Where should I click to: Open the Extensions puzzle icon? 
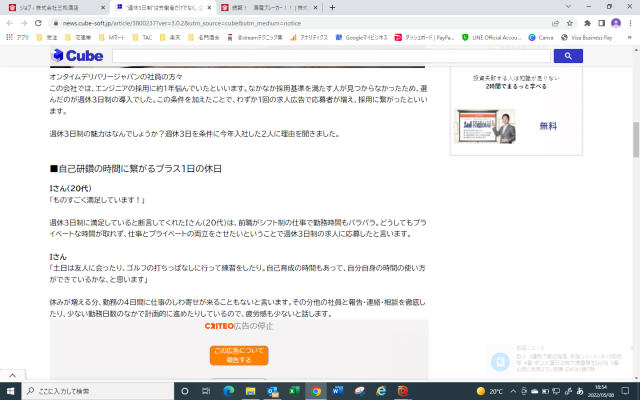click(x=587, y=23)
